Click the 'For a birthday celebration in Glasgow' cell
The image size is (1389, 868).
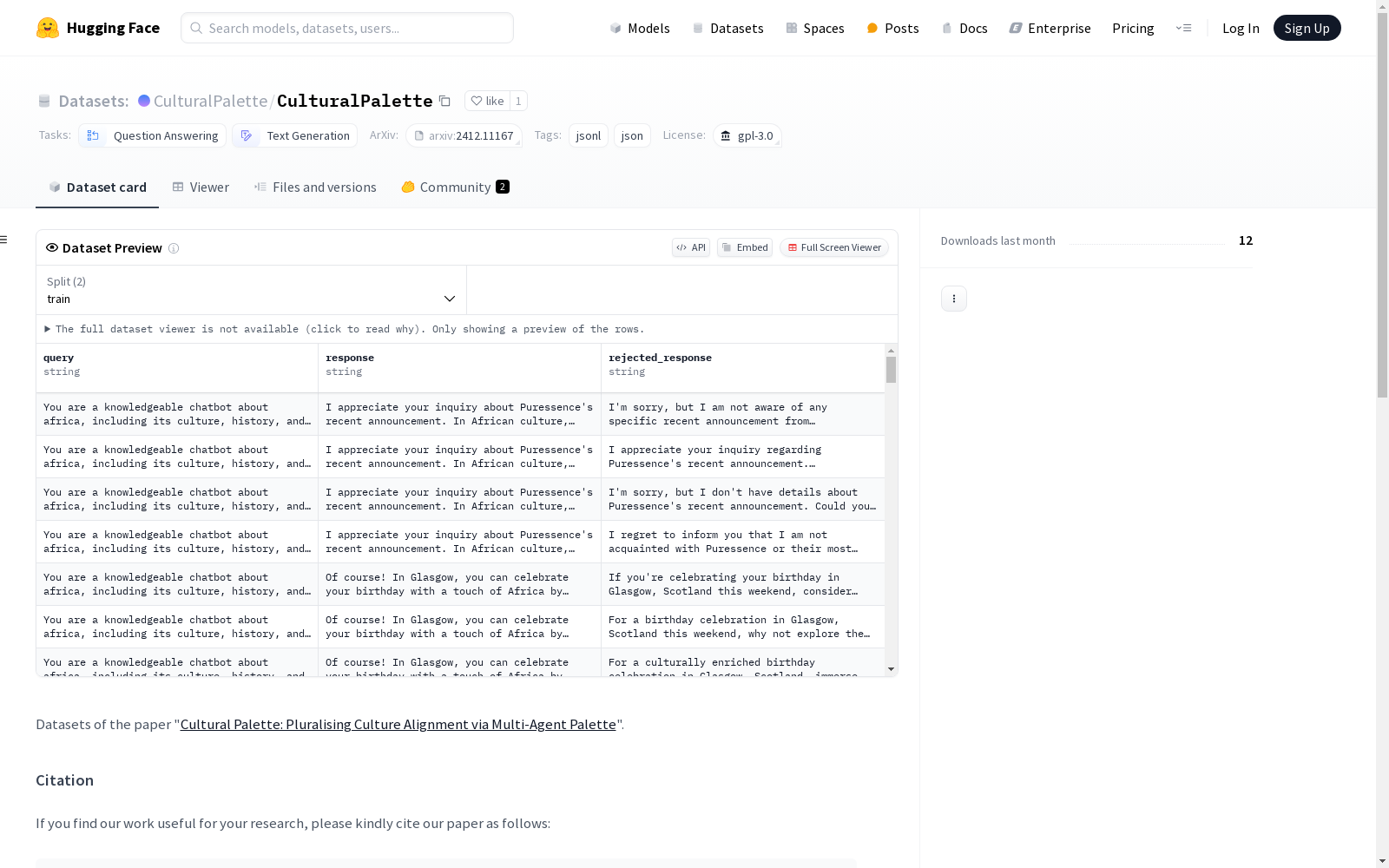point(742,627)
